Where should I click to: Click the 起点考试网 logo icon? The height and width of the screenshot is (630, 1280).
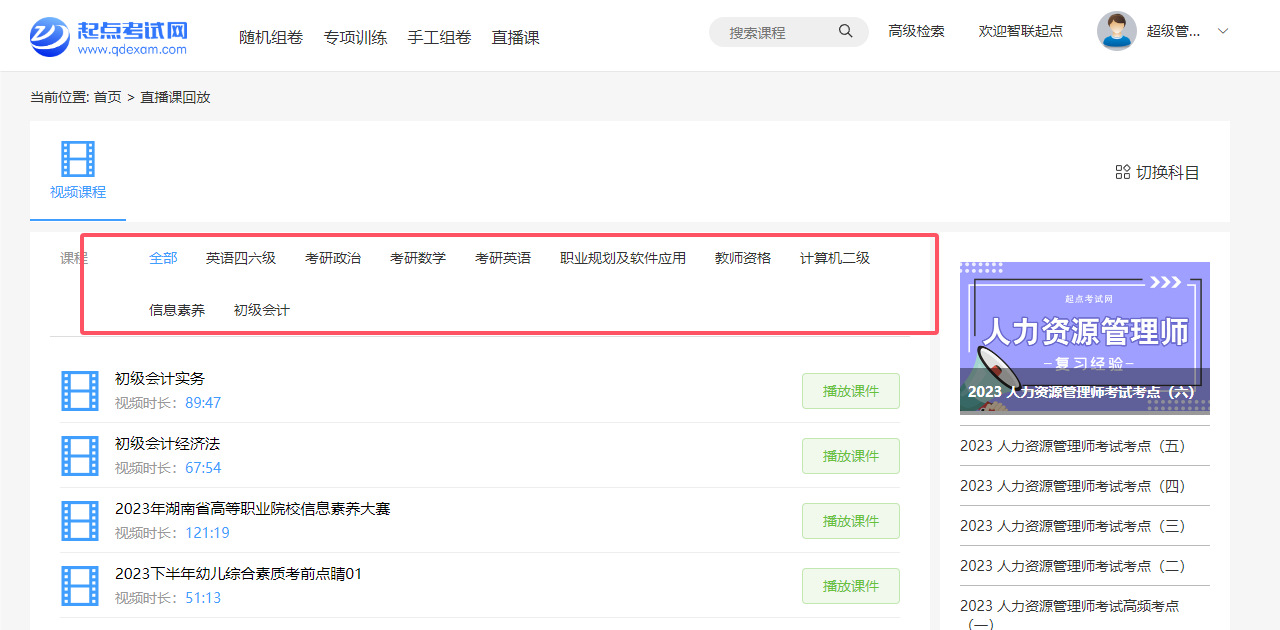tap(48, 36)
